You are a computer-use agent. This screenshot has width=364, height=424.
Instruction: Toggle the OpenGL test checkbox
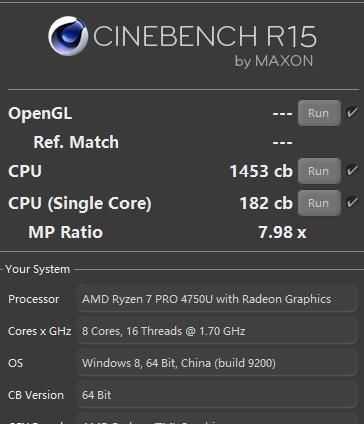click(x=352, y=112)
